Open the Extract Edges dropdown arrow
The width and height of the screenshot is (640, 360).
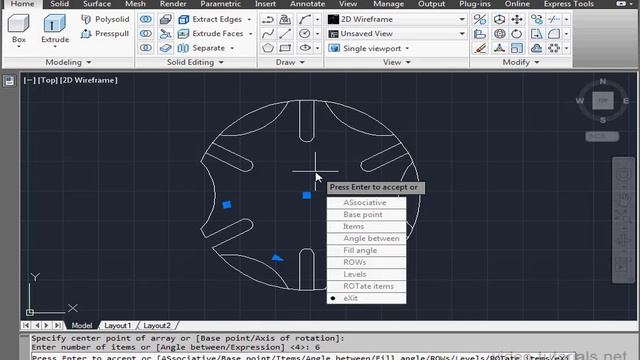(249, 19)
